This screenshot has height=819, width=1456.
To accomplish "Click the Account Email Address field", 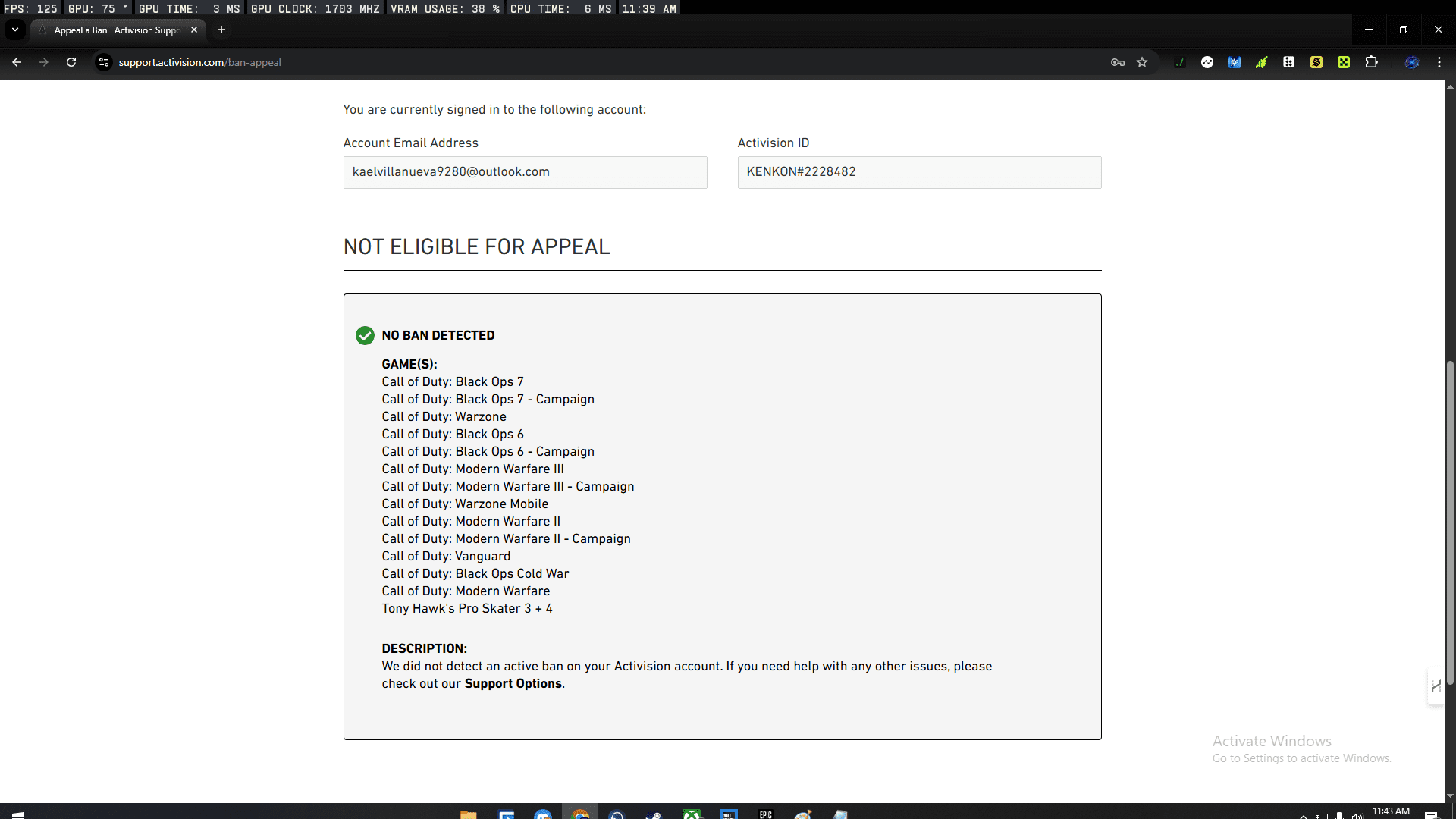I will point(525,172).
